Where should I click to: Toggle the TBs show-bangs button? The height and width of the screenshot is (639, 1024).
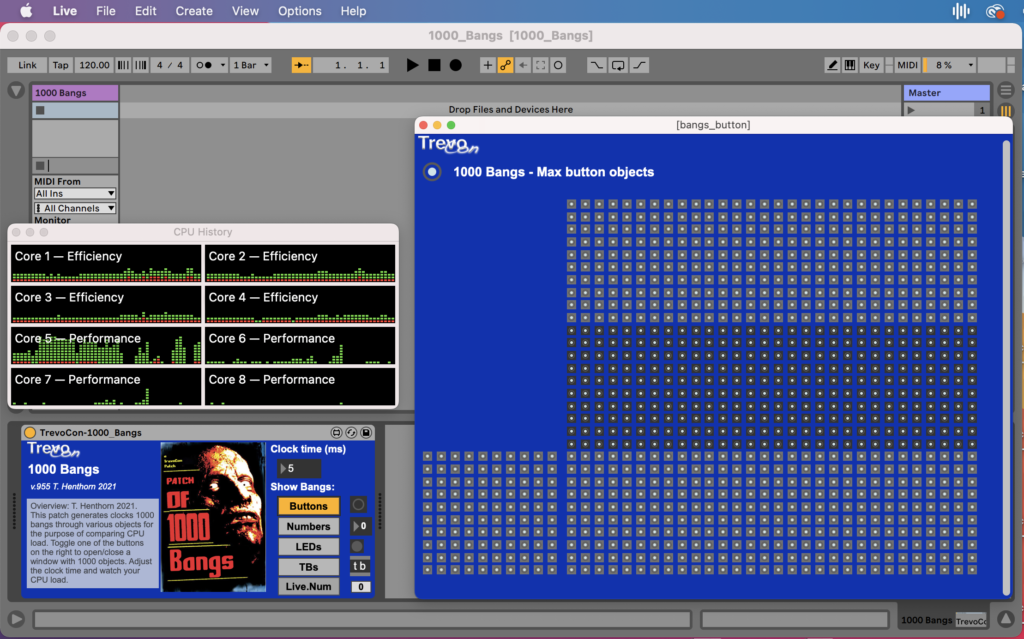[308, 566]
